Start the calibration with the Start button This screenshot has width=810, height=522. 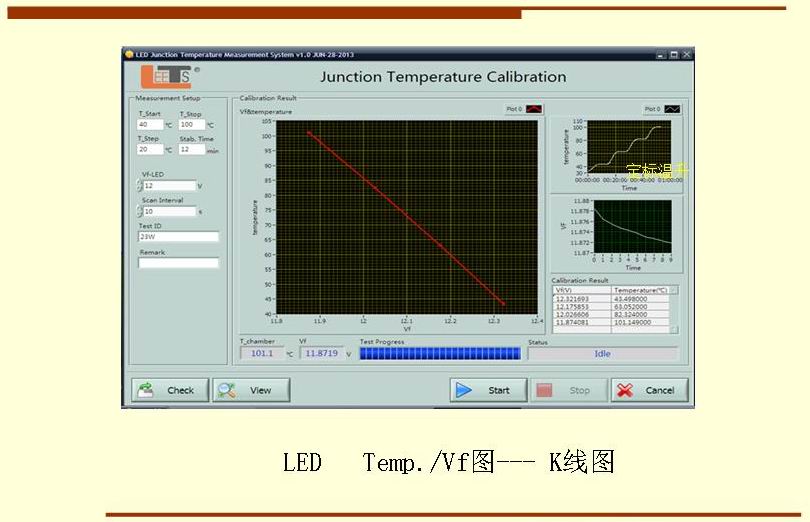(488, 390)
